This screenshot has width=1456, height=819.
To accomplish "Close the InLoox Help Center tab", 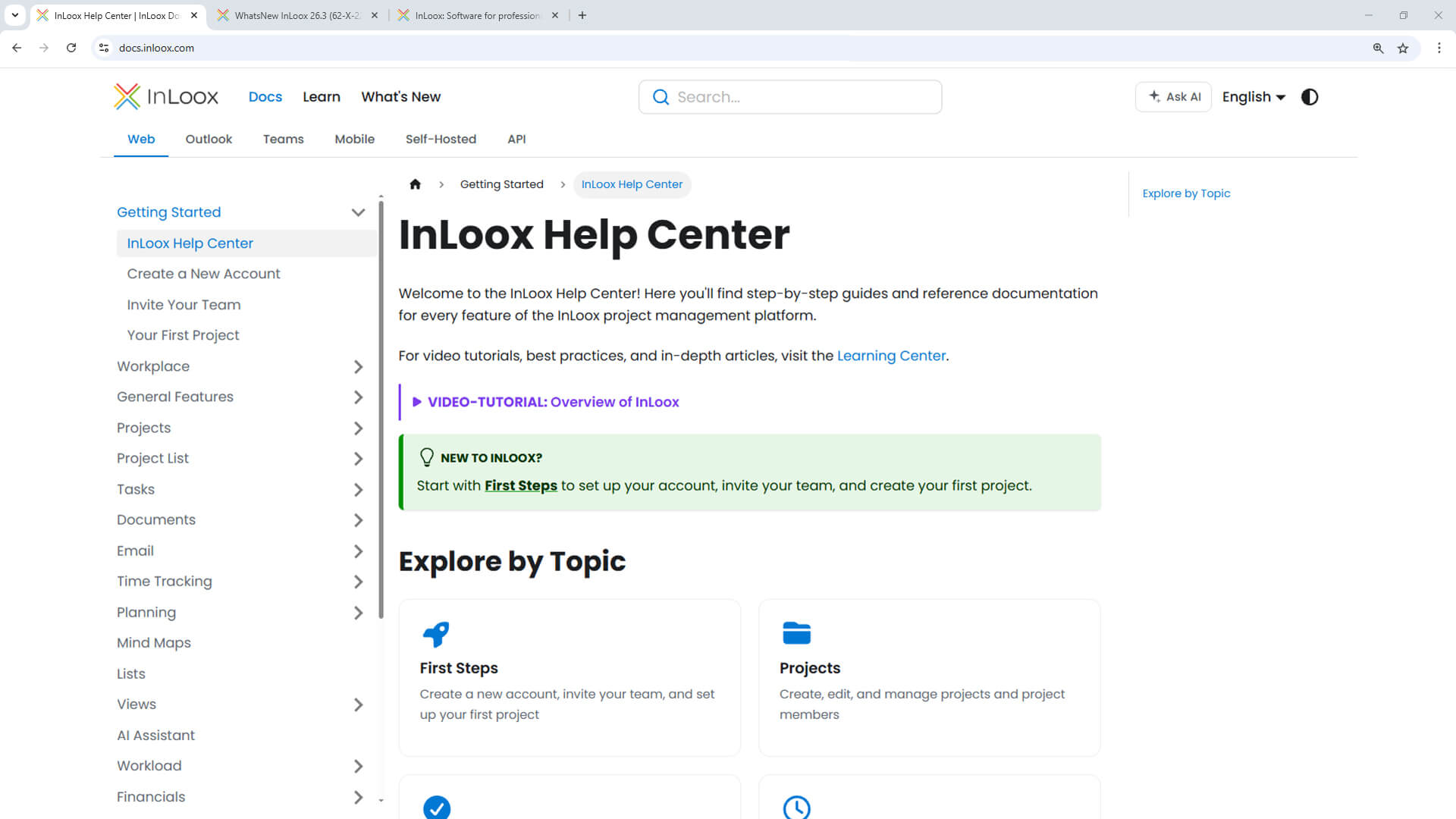I will coord(193,15).
